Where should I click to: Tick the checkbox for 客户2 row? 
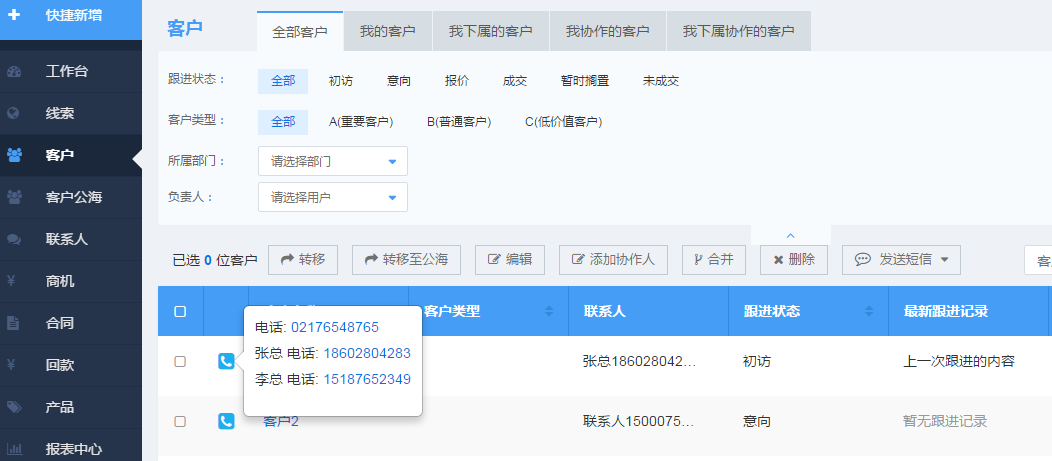click(x=180, y=421)
